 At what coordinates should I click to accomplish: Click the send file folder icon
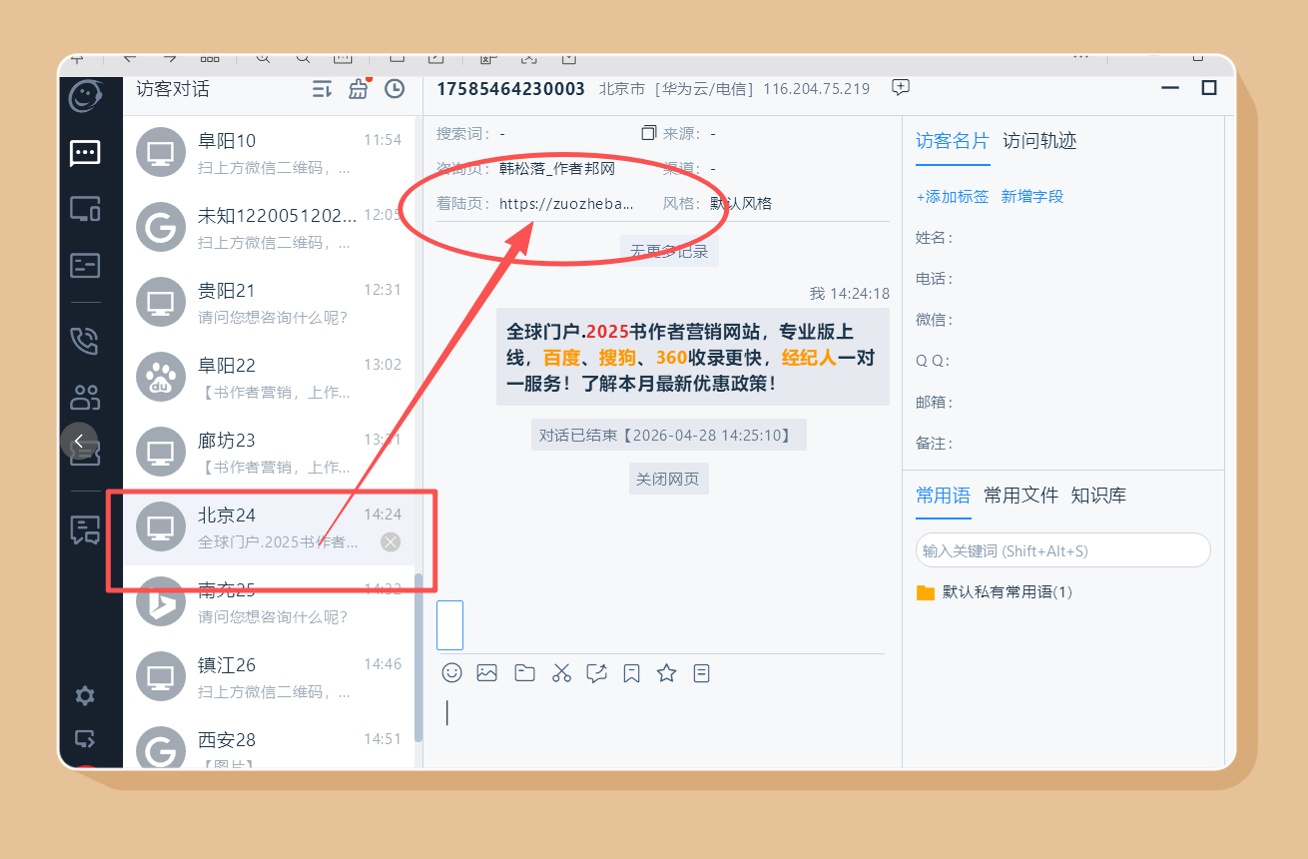[x=524, y=673]
